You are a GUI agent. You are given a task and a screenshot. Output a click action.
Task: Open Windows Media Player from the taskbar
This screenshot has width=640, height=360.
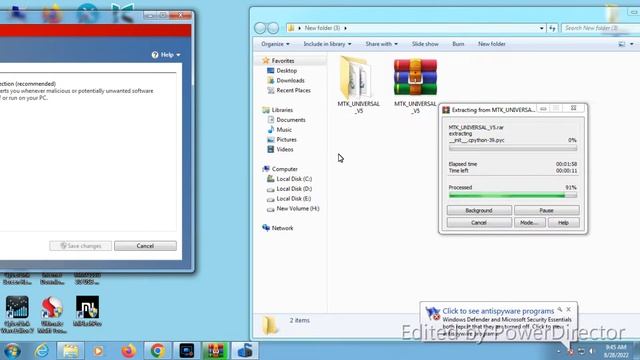point(98,351)
